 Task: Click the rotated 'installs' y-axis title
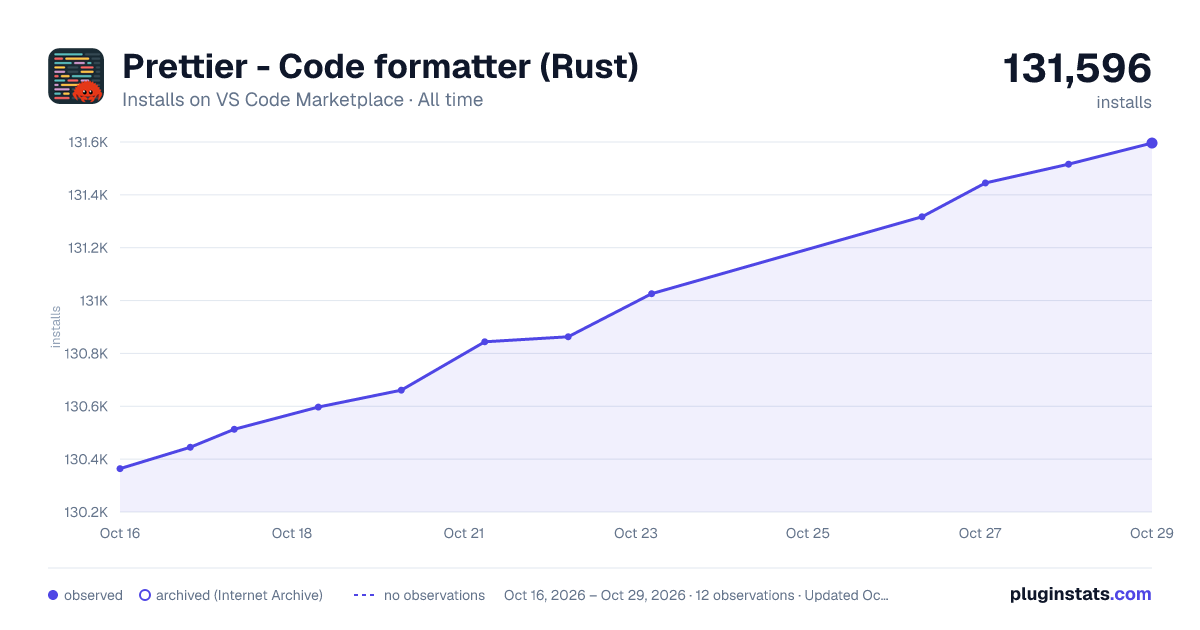coord(56,327)
